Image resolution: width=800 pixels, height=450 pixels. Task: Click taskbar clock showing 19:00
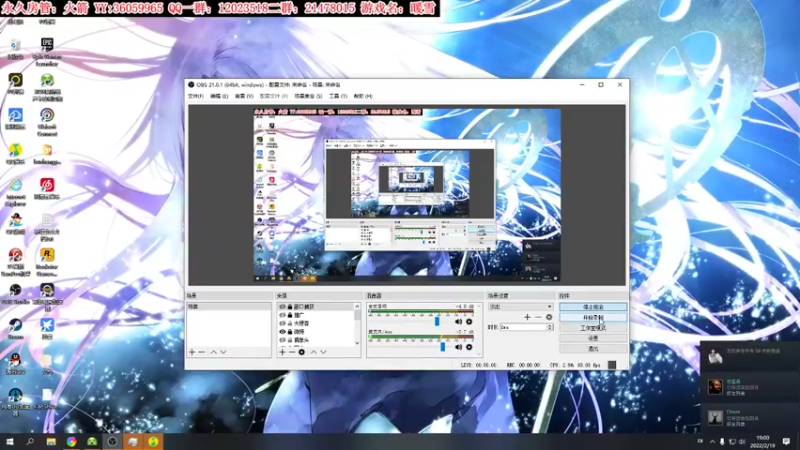click(762, 441)
